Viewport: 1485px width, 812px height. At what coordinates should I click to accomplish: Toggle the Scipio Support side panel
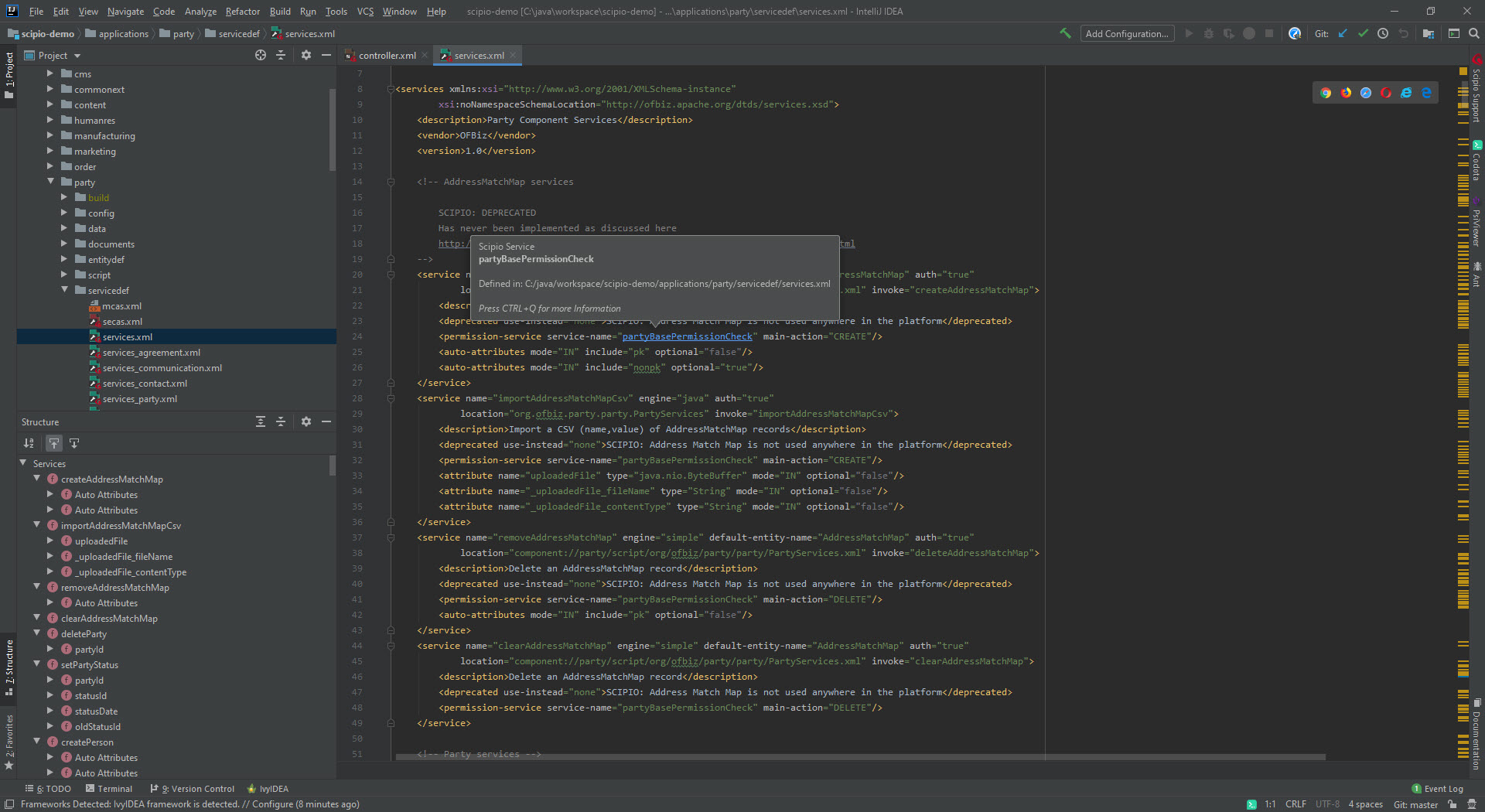tap(1476, 89)
